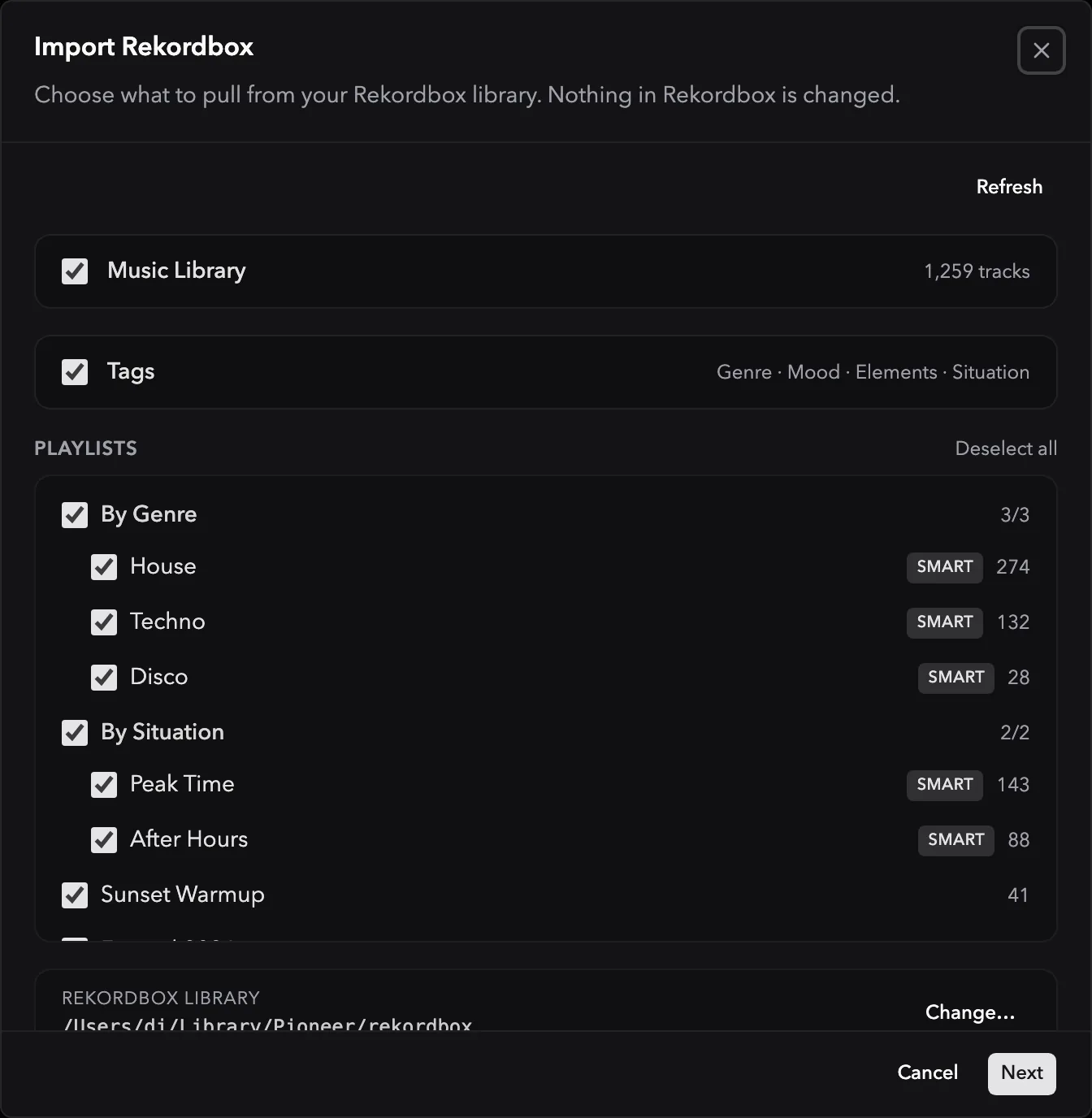
Task: Select the Techno playlist label
Action: 167,622
